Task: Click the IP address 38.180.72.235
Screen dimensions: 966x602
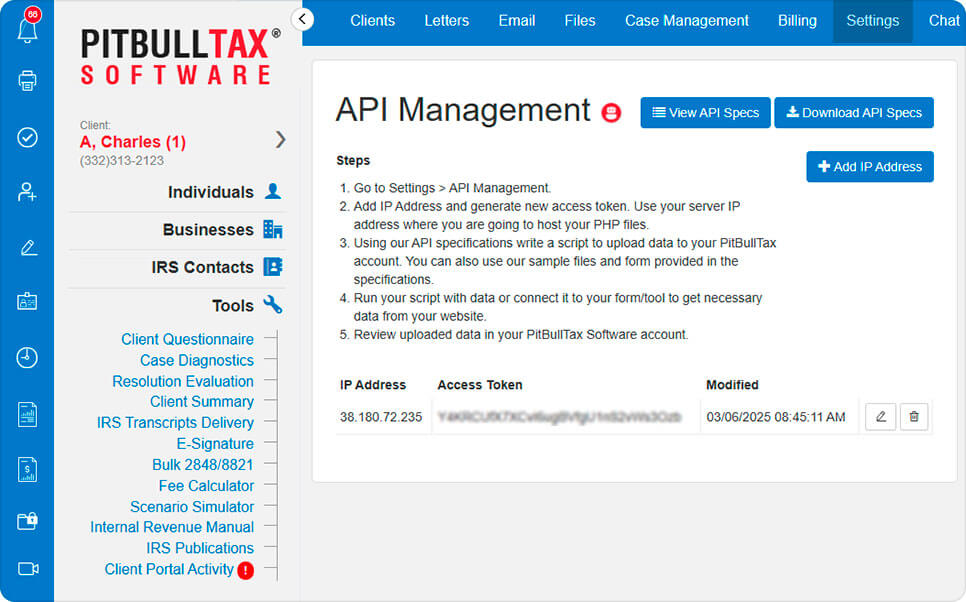Action: pos(381,417)
